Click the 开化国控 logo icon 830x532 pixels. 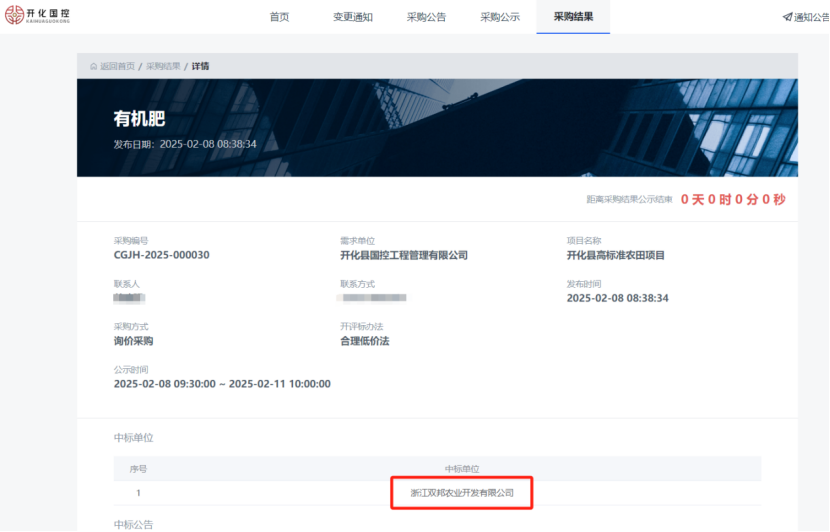point(13,17)
